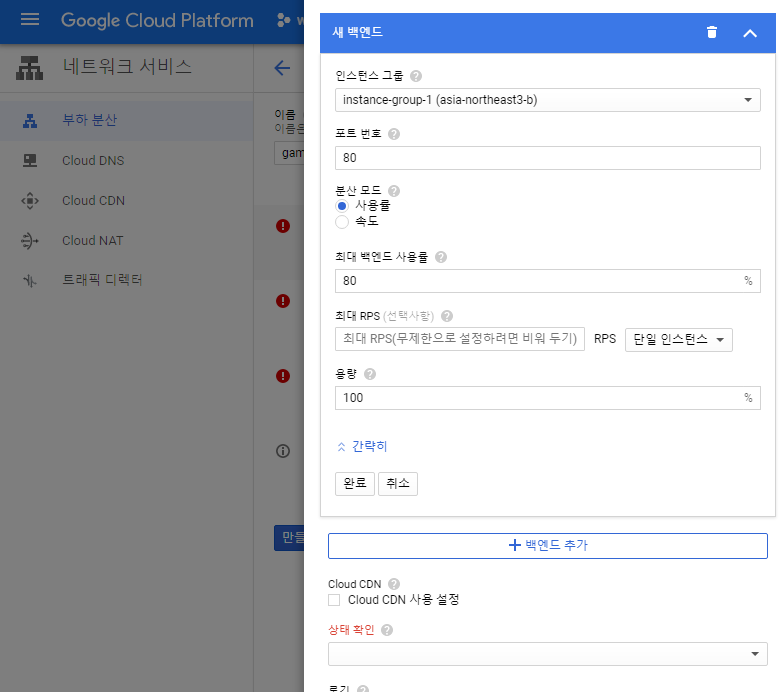Open help for 포트 번호
The width and height of the screenshot is (779, 692).
coord(394,134)
